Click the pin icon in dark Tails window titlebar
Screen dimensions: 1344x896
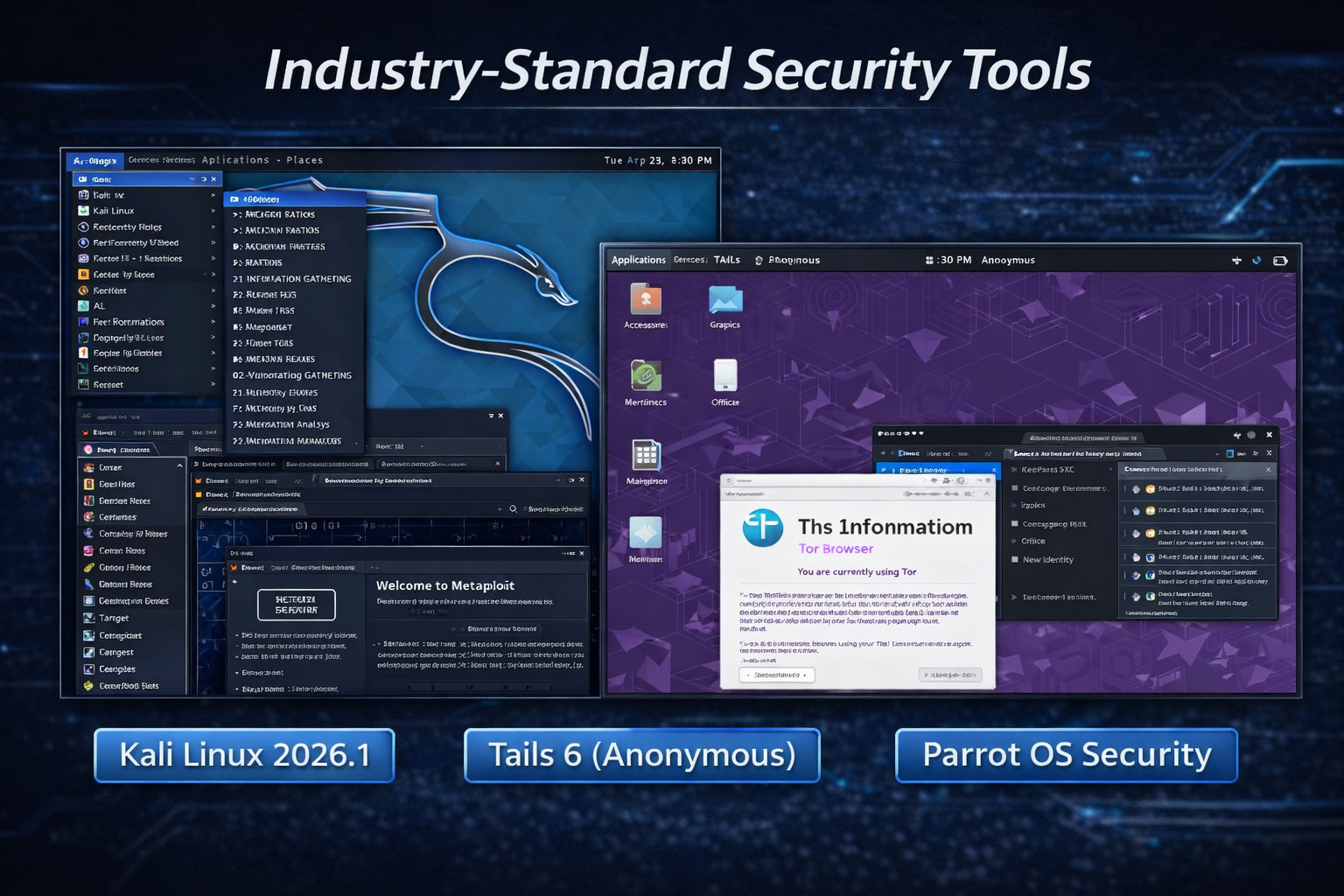tap(1236, 435)
